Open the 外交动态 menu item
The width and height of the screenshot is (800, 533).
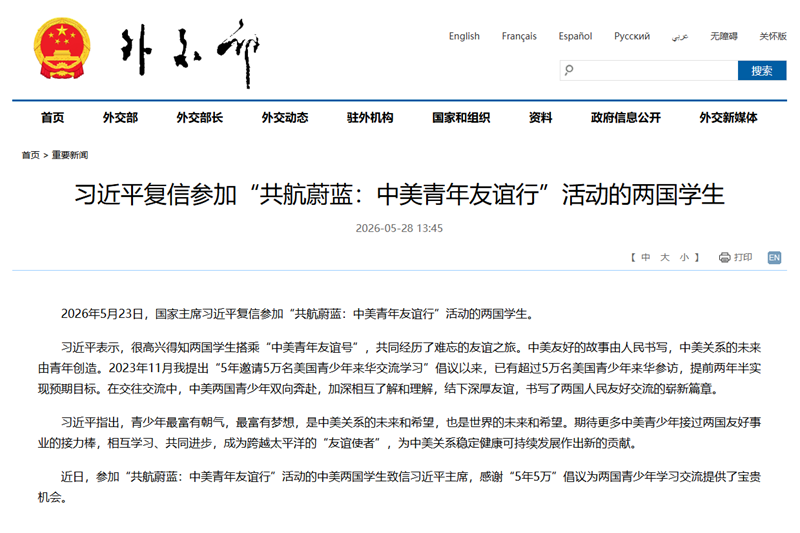tap(285, 118)
